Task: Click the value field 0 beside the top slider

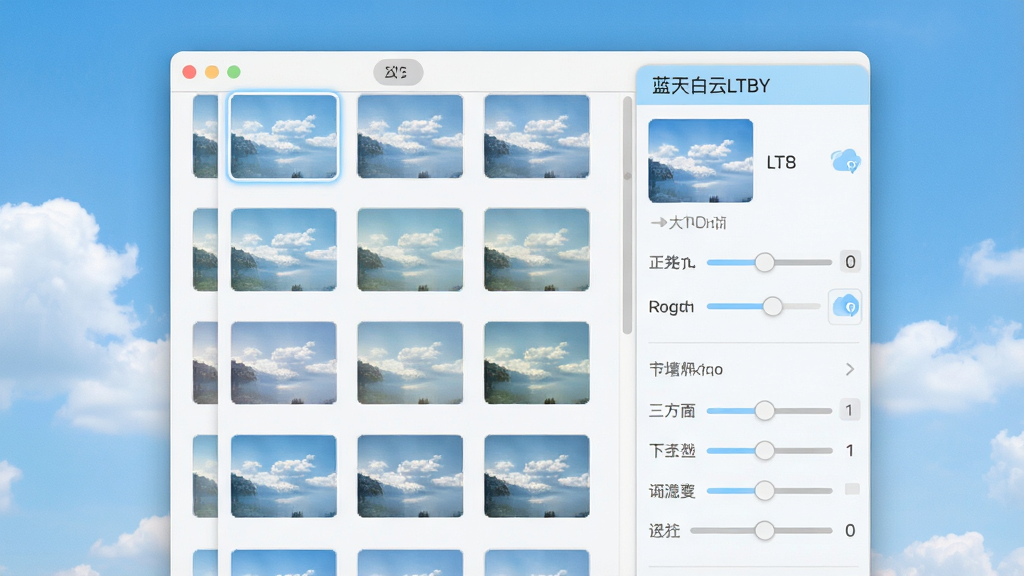Action: pos(850,262)
